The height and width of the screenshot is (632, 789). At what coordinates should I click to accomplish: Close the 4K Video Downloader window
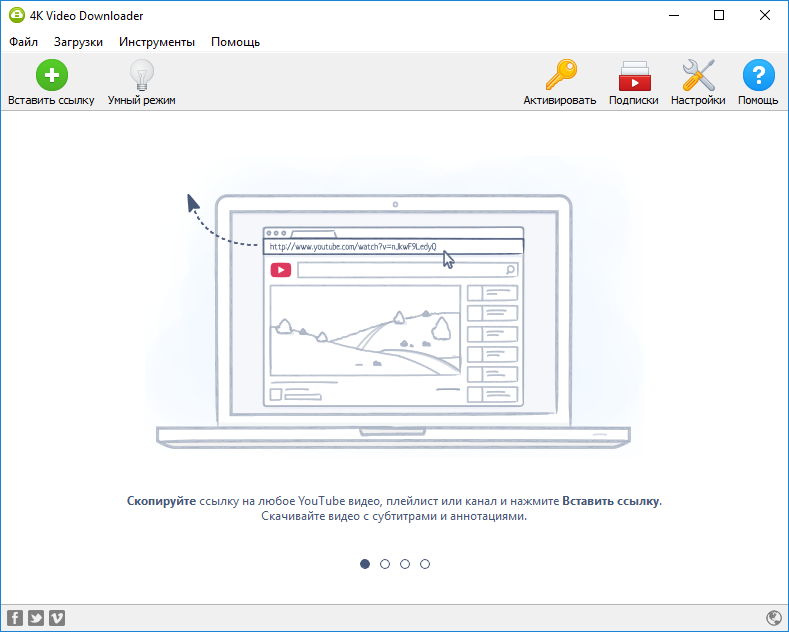pyautogui.click(x=765, y=16)
